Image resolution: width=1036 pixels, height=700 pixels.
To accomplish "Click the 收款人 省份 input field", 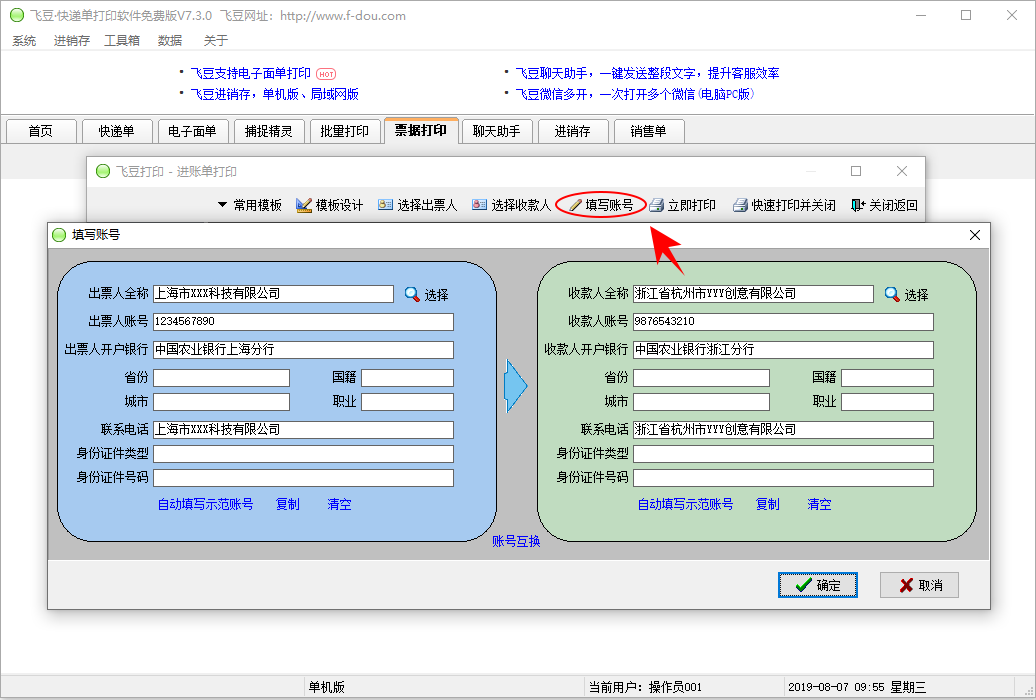I will 701,377.
